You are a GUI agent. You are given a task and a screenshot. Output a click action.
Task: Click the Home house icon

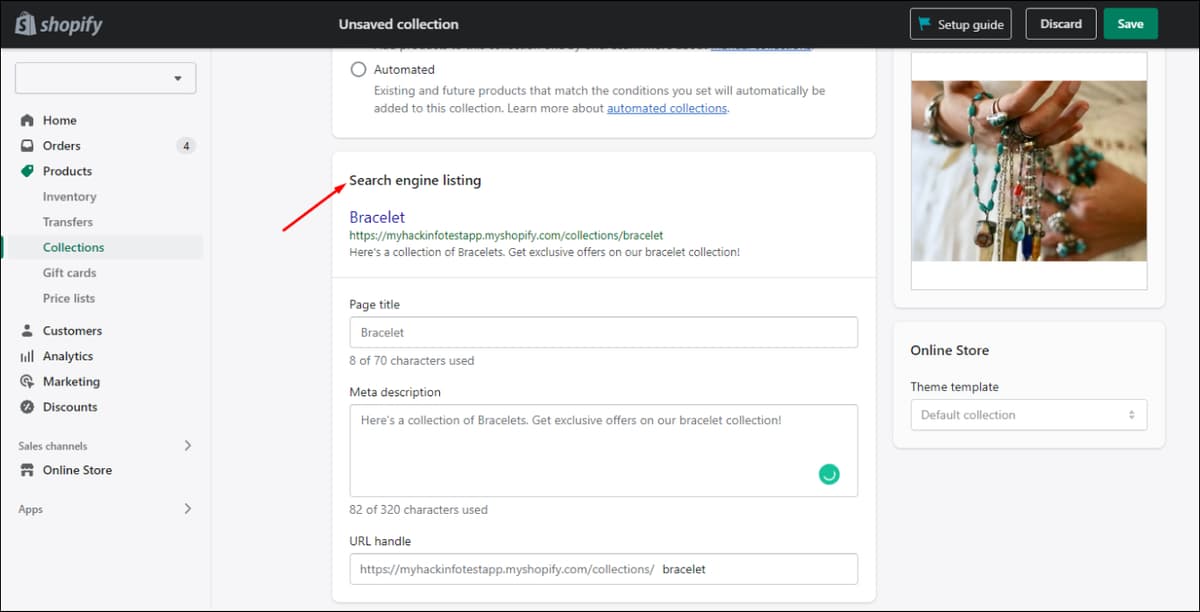(x=27, y=120)
